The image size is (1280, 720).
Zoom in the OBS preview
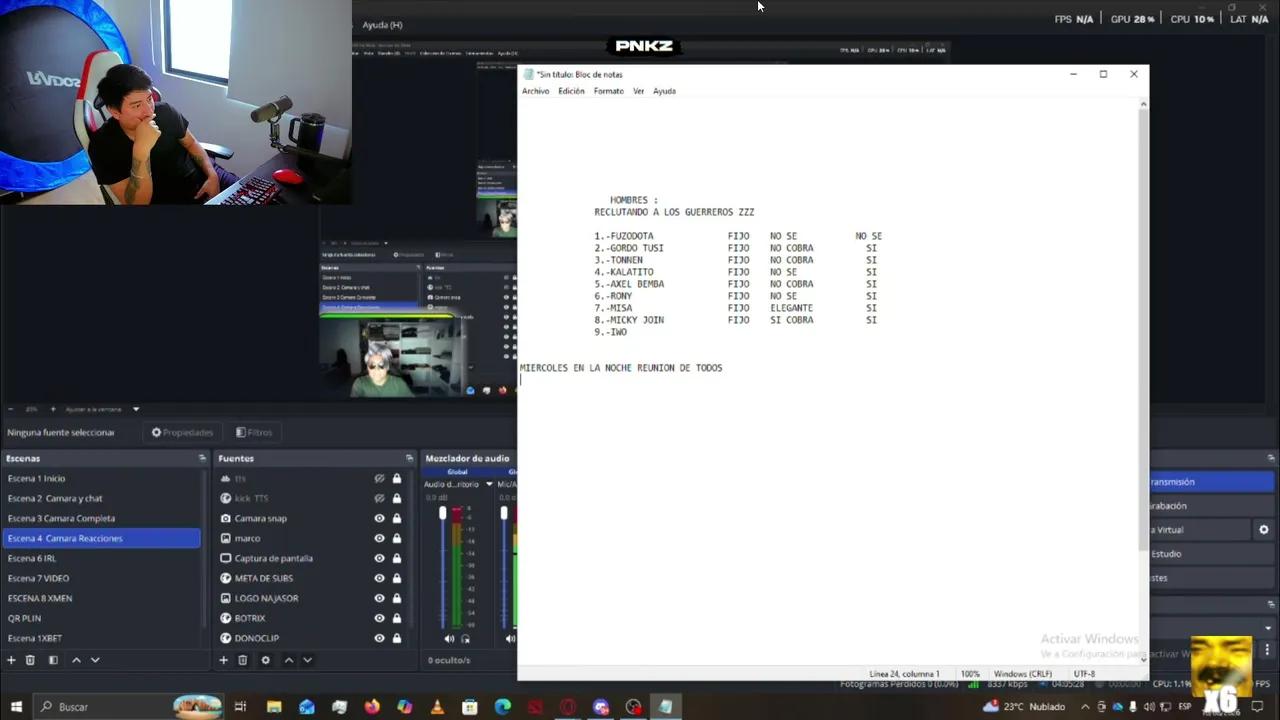52,409
